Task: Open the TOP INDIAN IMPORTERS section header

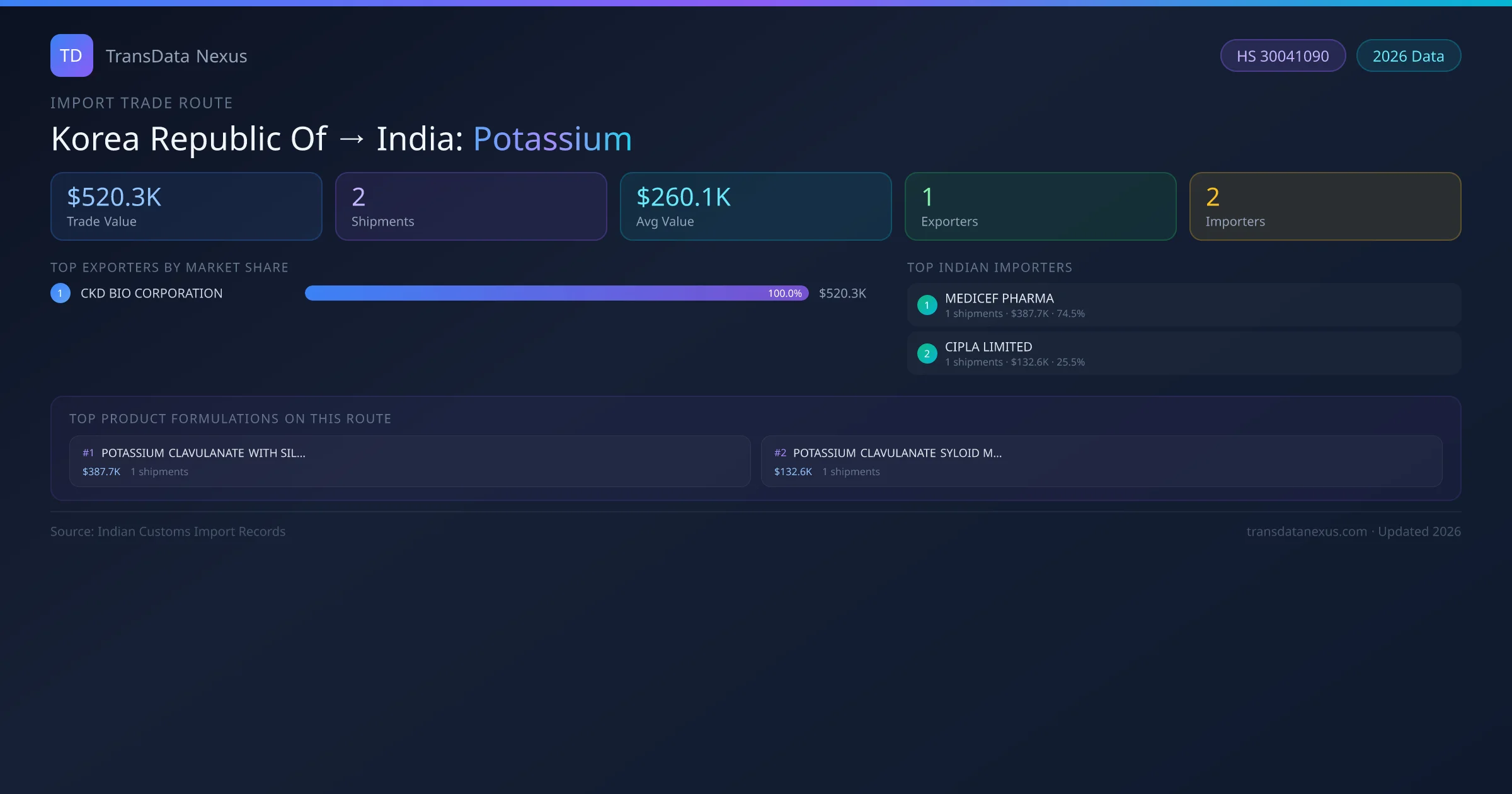Action: pos(990,267)
